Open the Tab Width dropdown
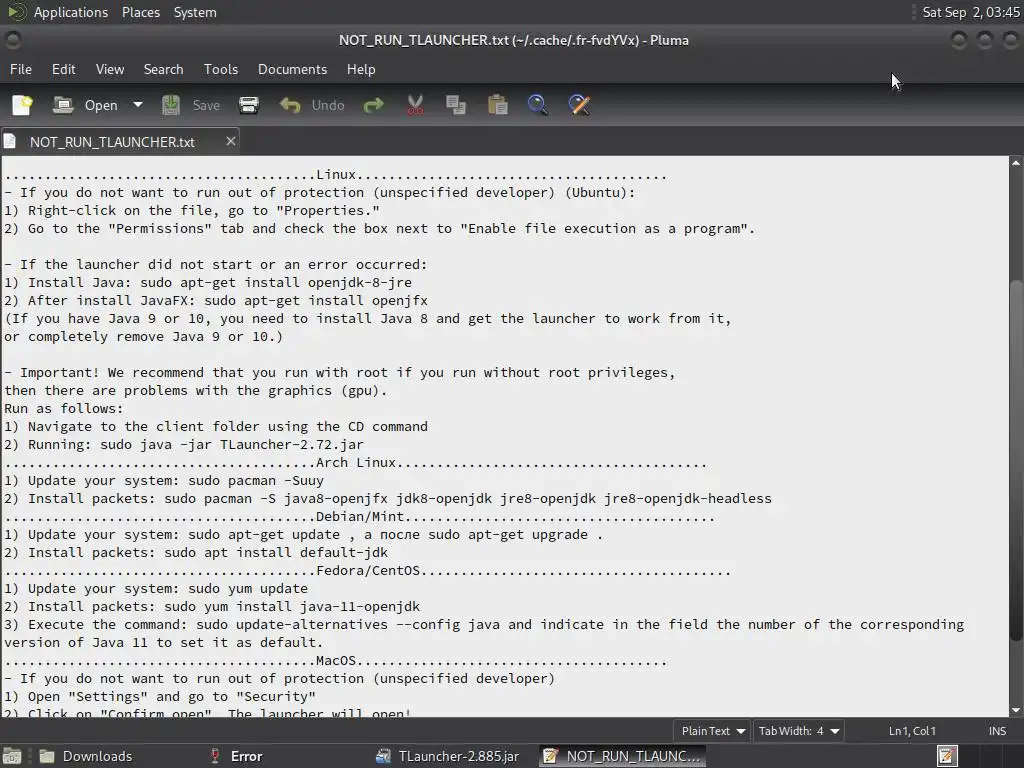This screenshot has height=768, width=1024. pos(799,731)
